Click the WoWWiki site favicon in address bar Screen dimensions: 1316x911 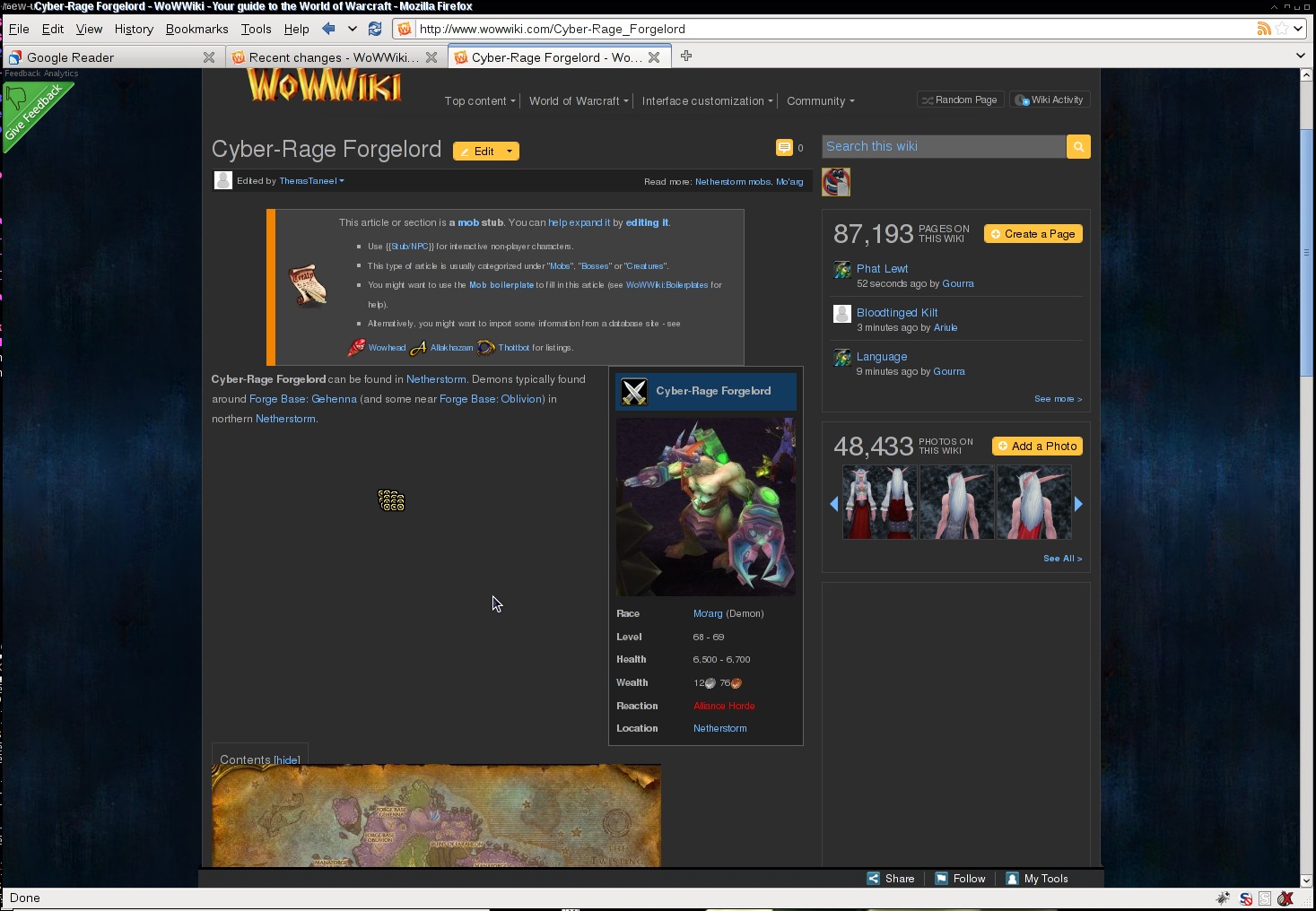[x=405, y=29]
